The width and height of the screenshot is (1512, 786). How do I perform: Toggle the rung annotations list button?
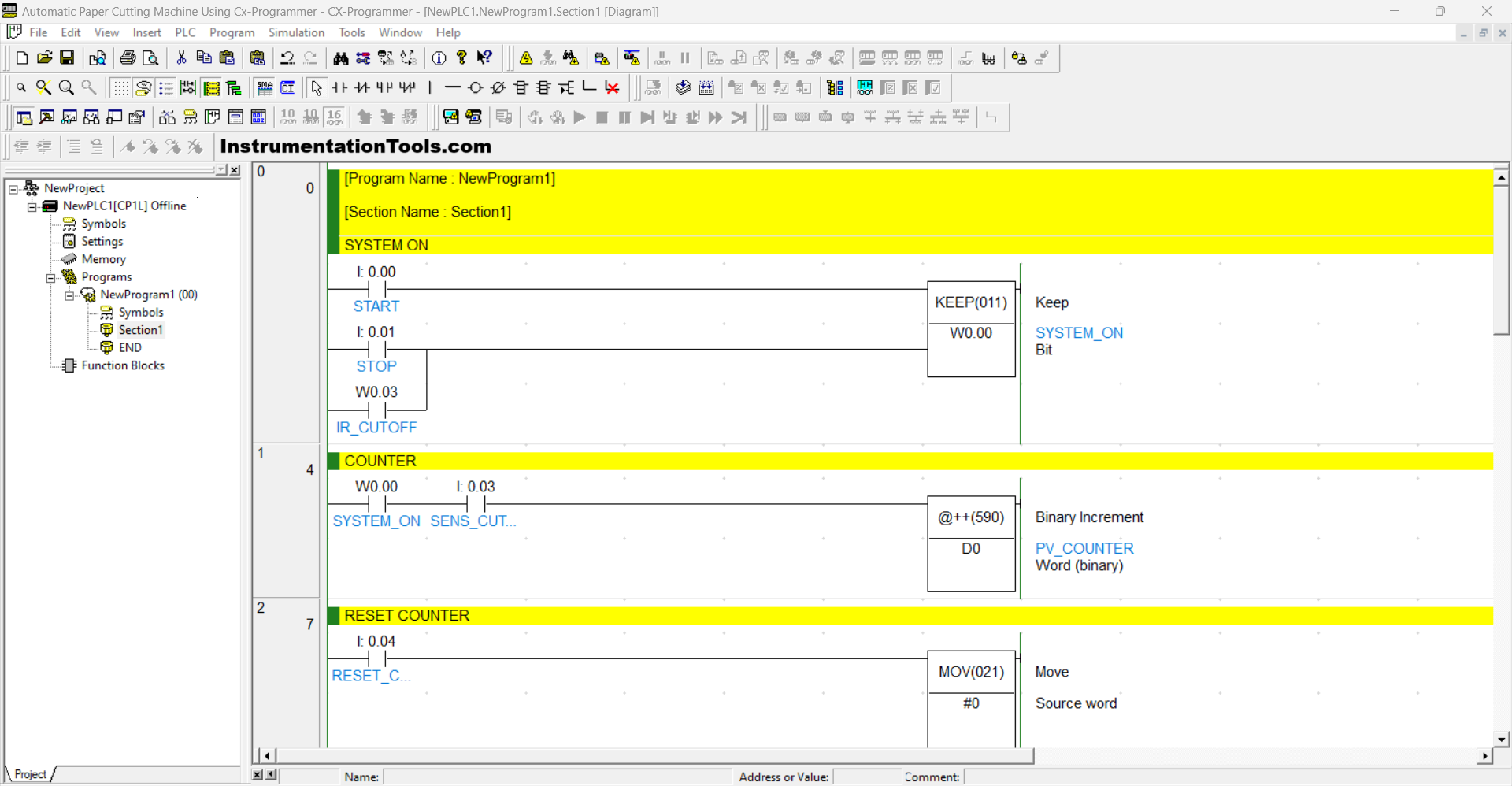tap(166, 87)
